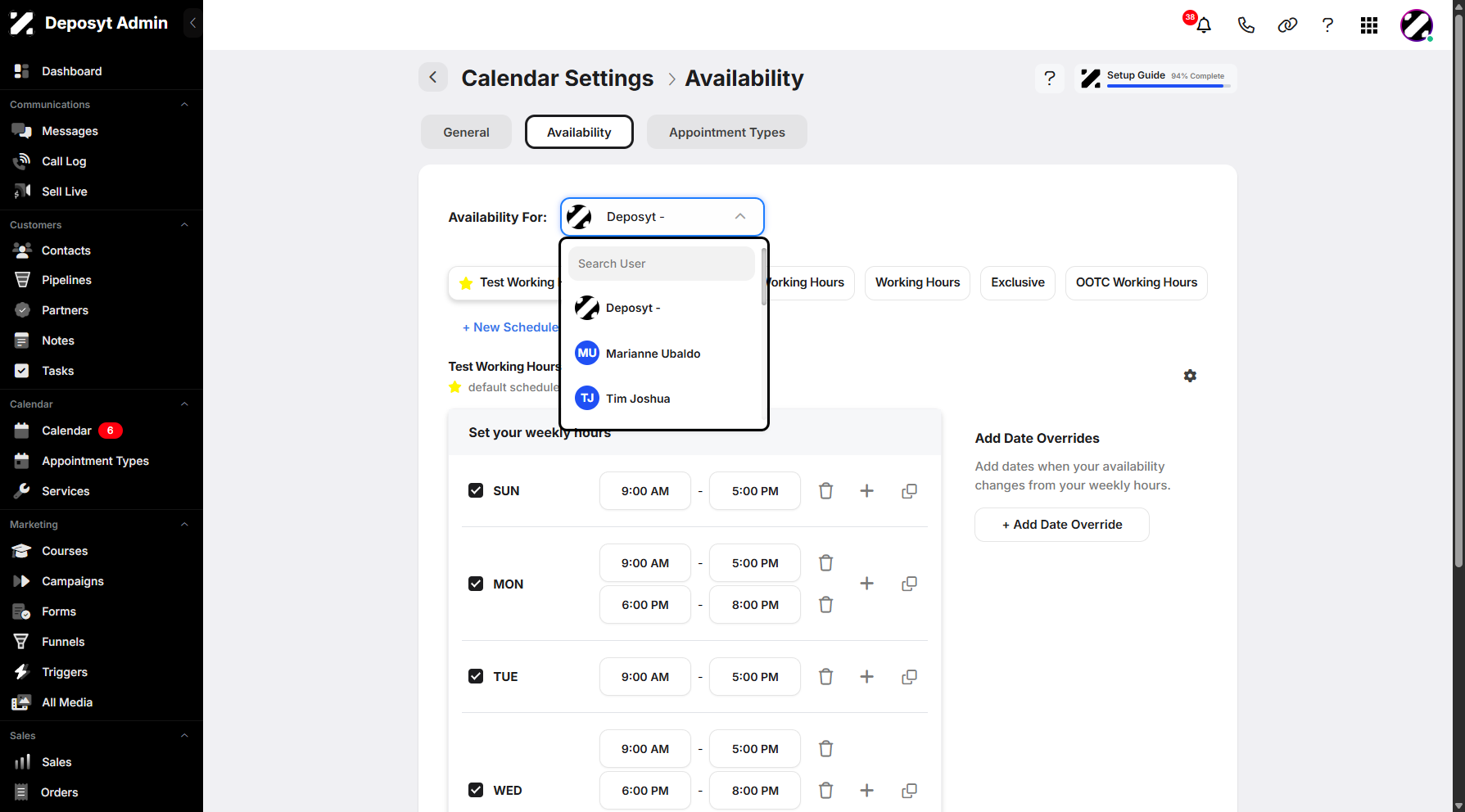Collapse the Customers sidebar section
The image size is (1465, 812).
[184, 225]
